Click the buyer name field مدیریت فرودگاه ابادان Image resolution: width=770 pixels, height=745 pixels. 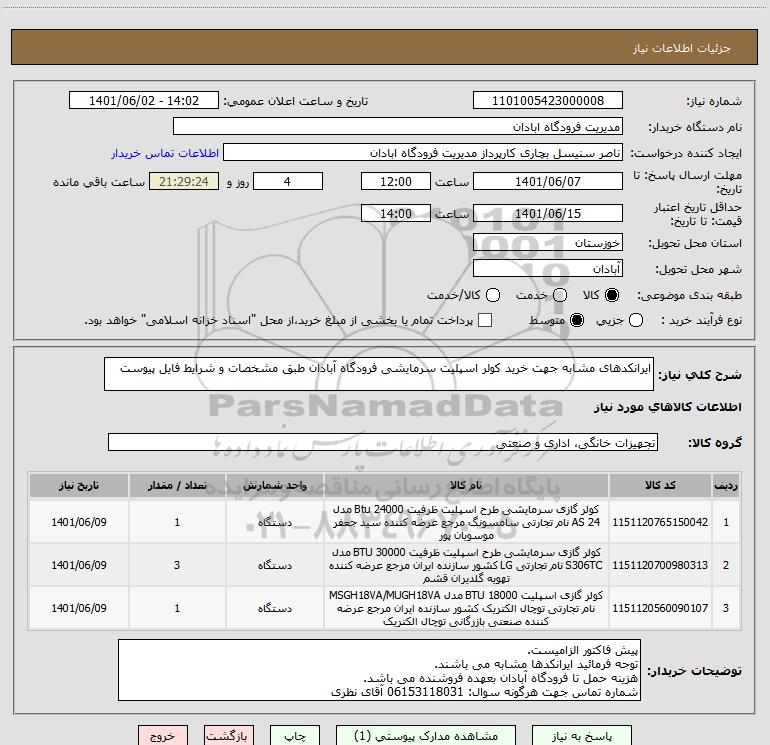tap(398, 126)
